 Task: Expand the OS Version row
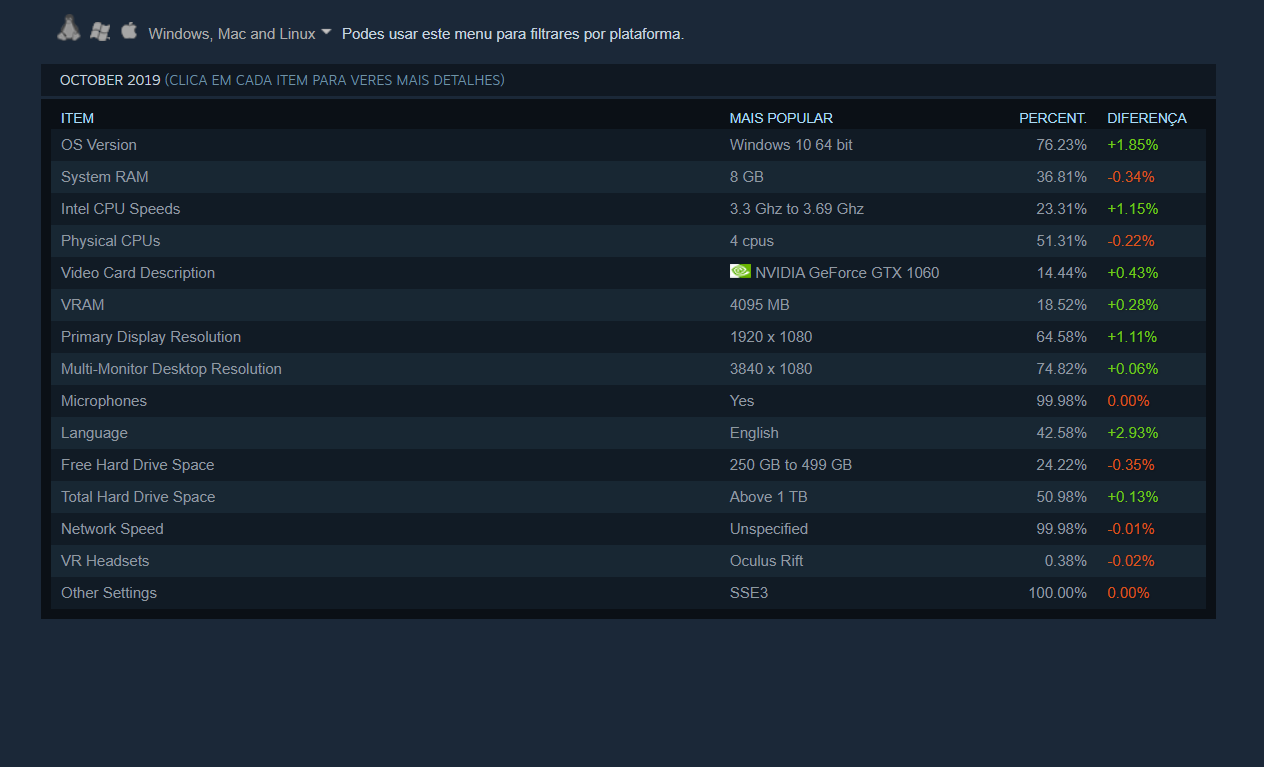coord(628,145)
